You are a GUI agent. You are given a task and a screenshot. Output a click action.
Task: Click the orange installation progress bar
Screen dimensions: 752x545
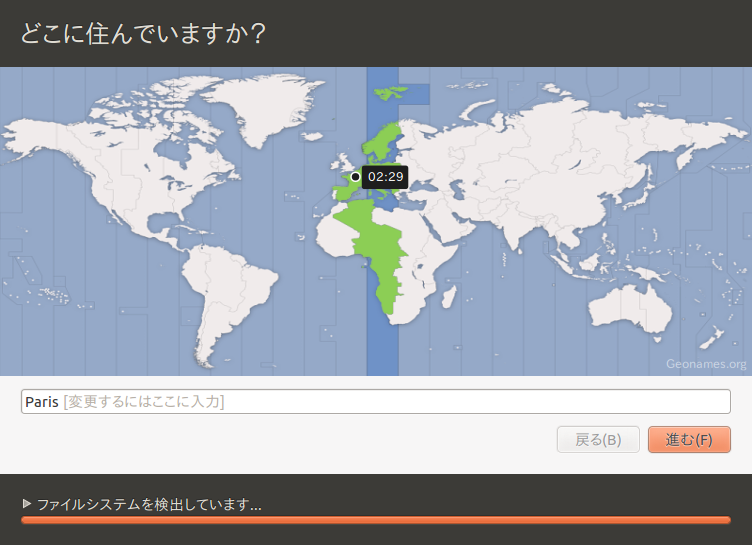tap(376, 520)
